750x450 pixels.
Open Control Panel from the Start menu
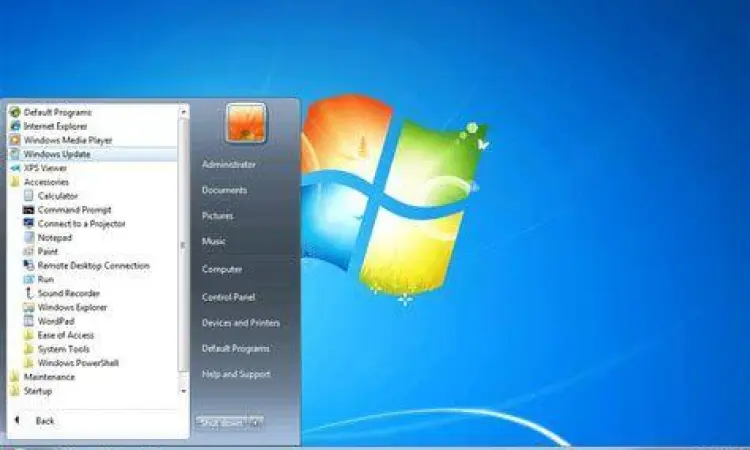coord(228,297)
